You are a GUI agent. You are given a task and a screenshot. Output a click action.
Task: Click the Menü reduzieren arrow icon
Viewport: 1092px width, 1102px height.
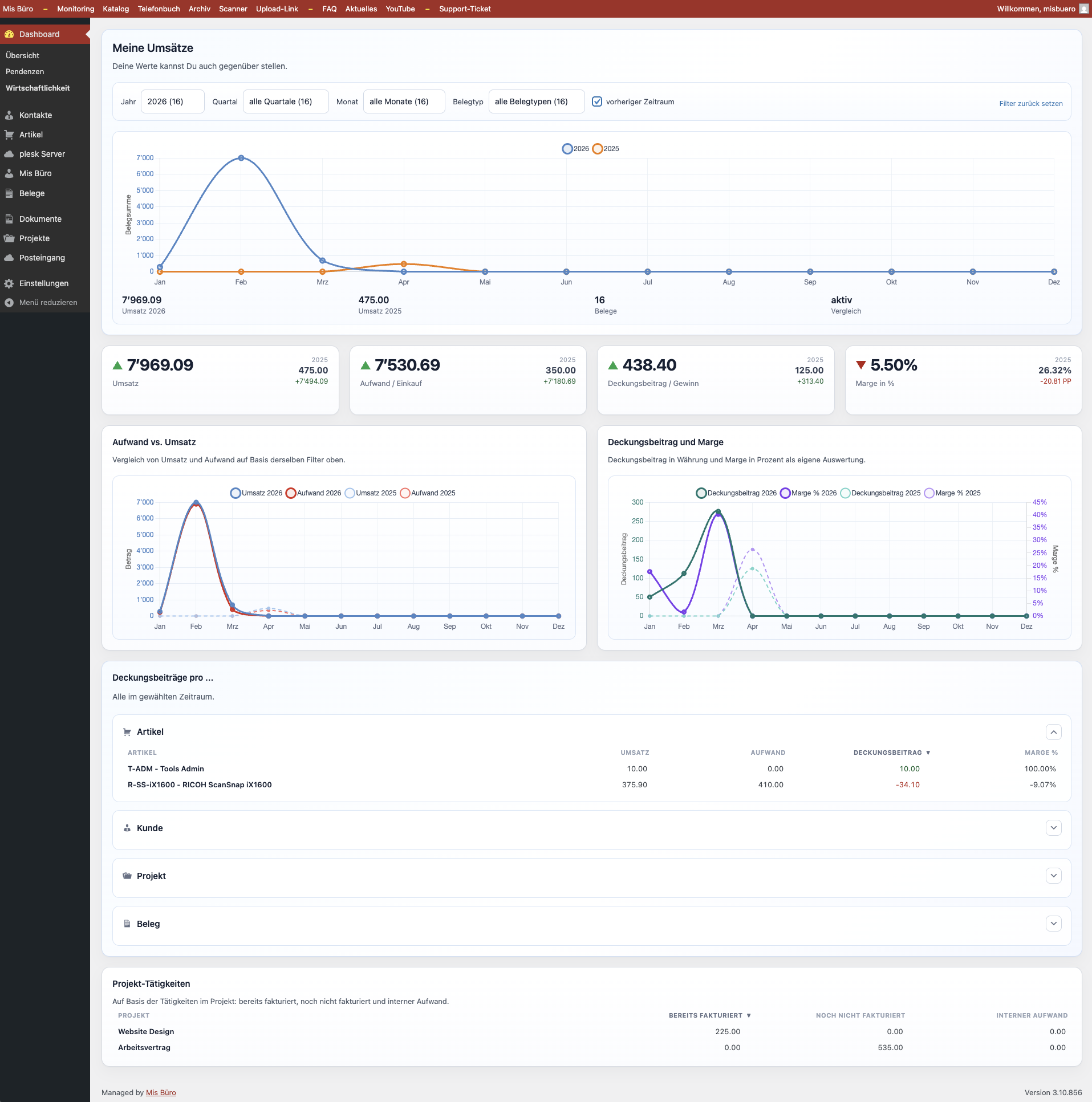(9, 302)
